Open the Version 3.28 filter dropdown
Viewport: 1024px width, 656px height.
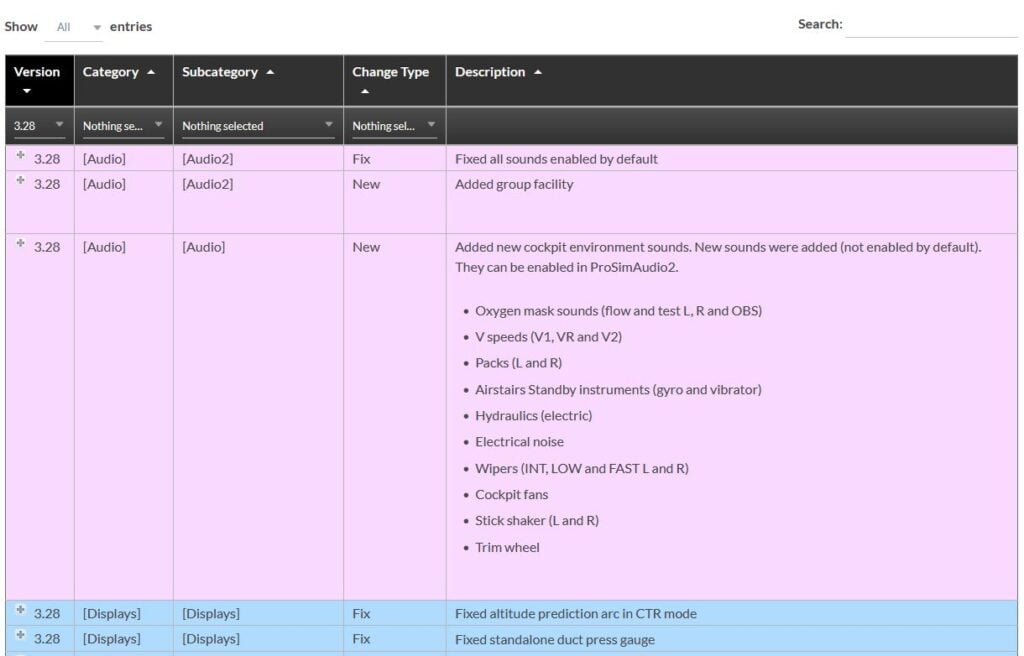[x=38, y=125]
